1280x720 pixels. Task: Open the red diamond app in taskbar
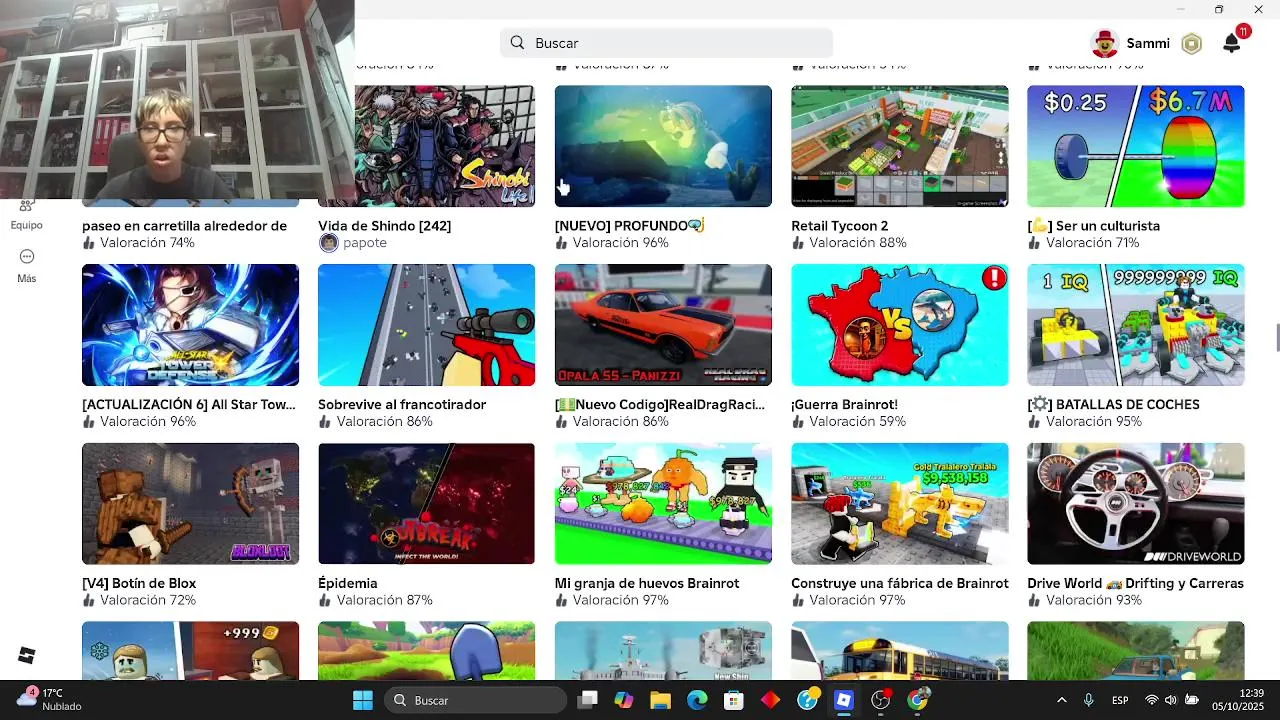click(x=771, y=700)
